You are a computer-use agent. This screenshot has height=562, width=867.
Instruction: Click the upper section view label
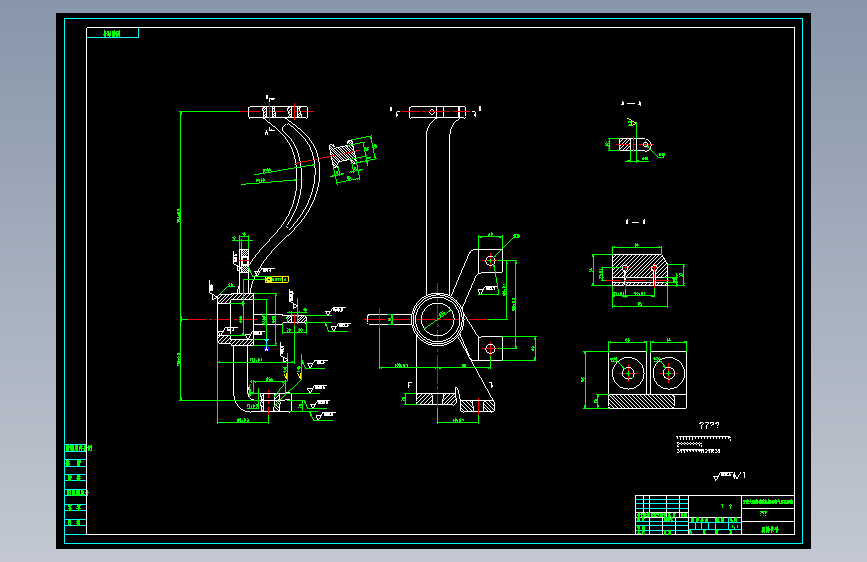coord(631,103)
